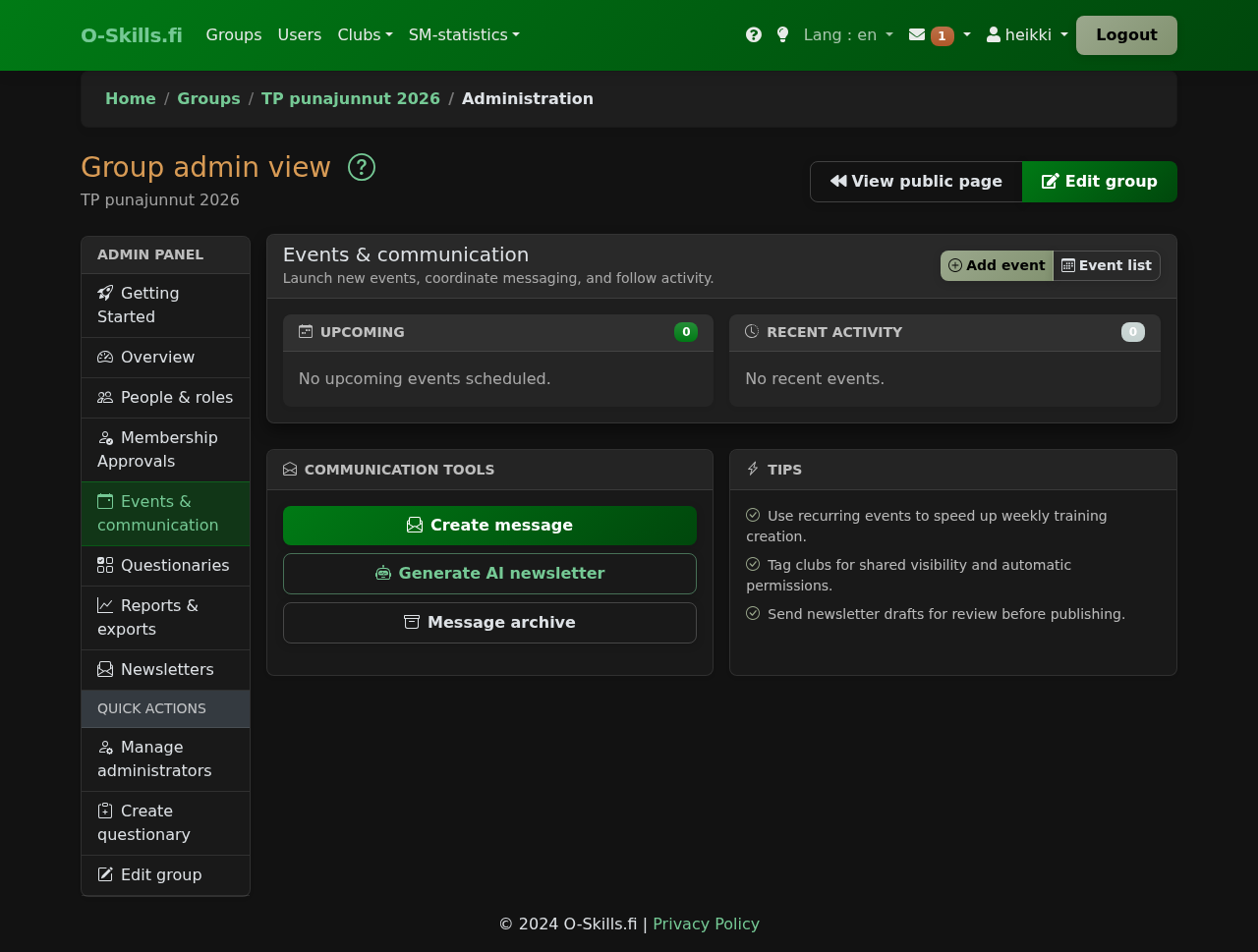Image resolution: width=1258 pixels, height=952 pixels.
Task: Go to Groups in top navigation
Action: click(x=234, y=35)
